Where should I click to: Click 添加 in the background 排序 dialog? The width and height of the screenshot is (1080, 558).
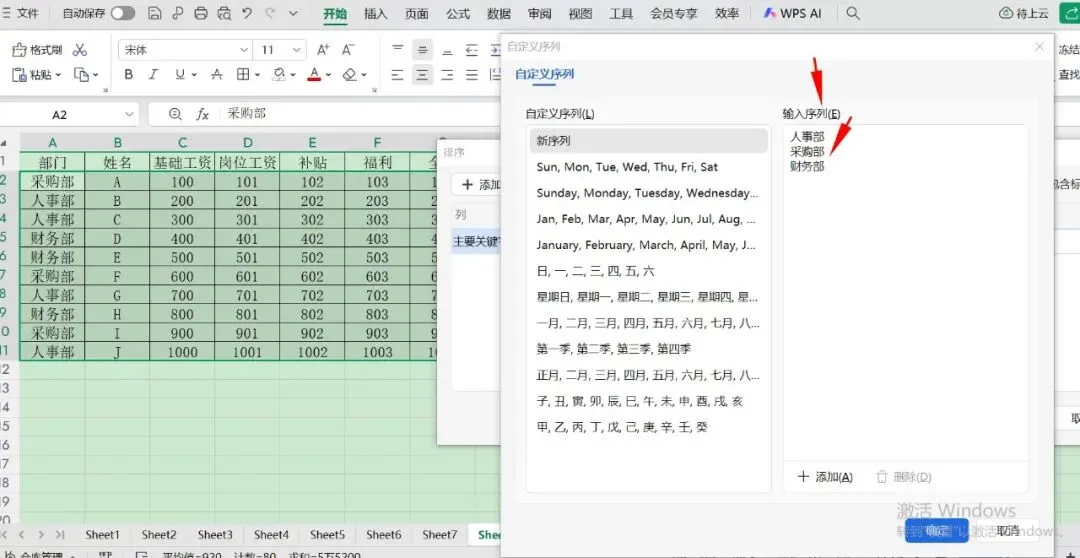coord(481,185)
